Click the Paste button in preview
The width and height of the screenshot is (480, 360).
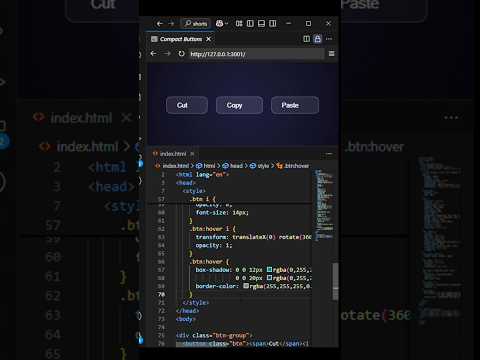[295, 105]
